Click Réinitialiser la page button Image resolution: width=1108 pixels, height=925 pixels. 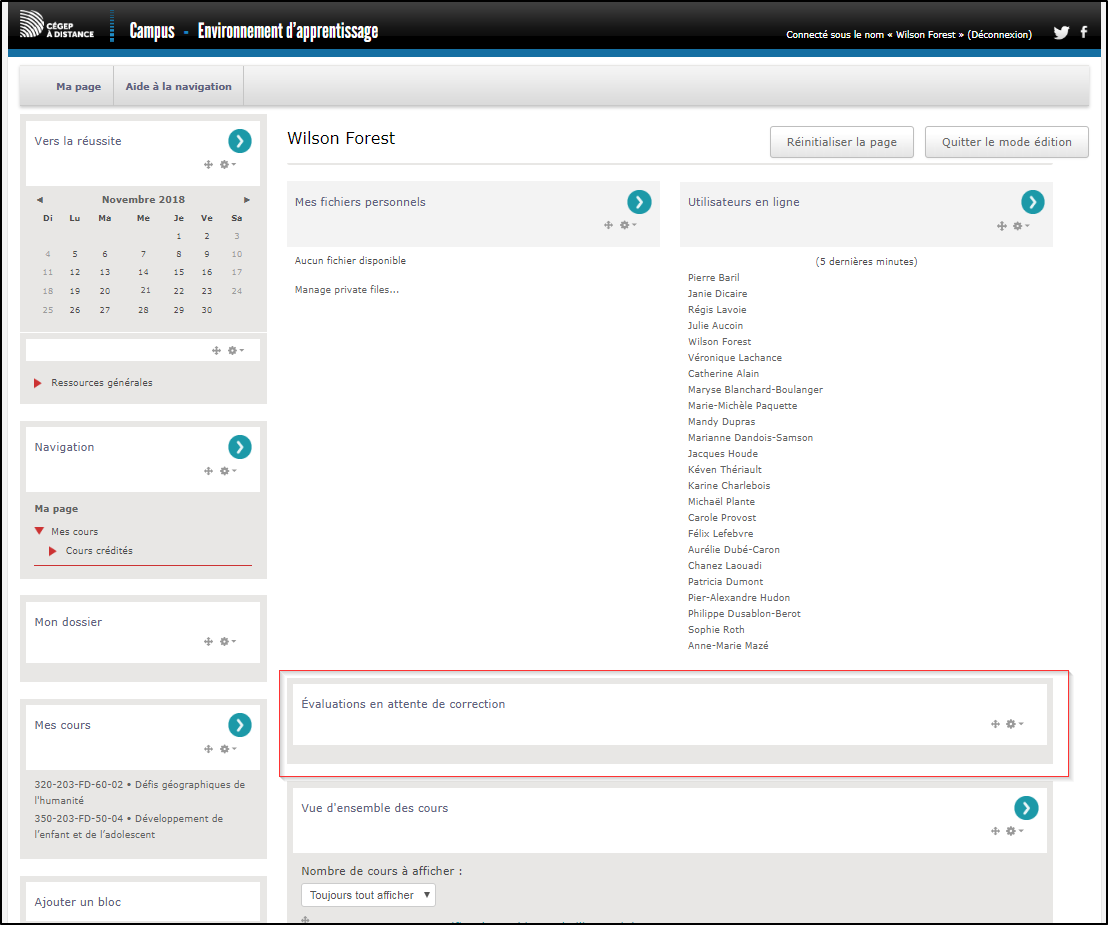click(x=841, y=142)
